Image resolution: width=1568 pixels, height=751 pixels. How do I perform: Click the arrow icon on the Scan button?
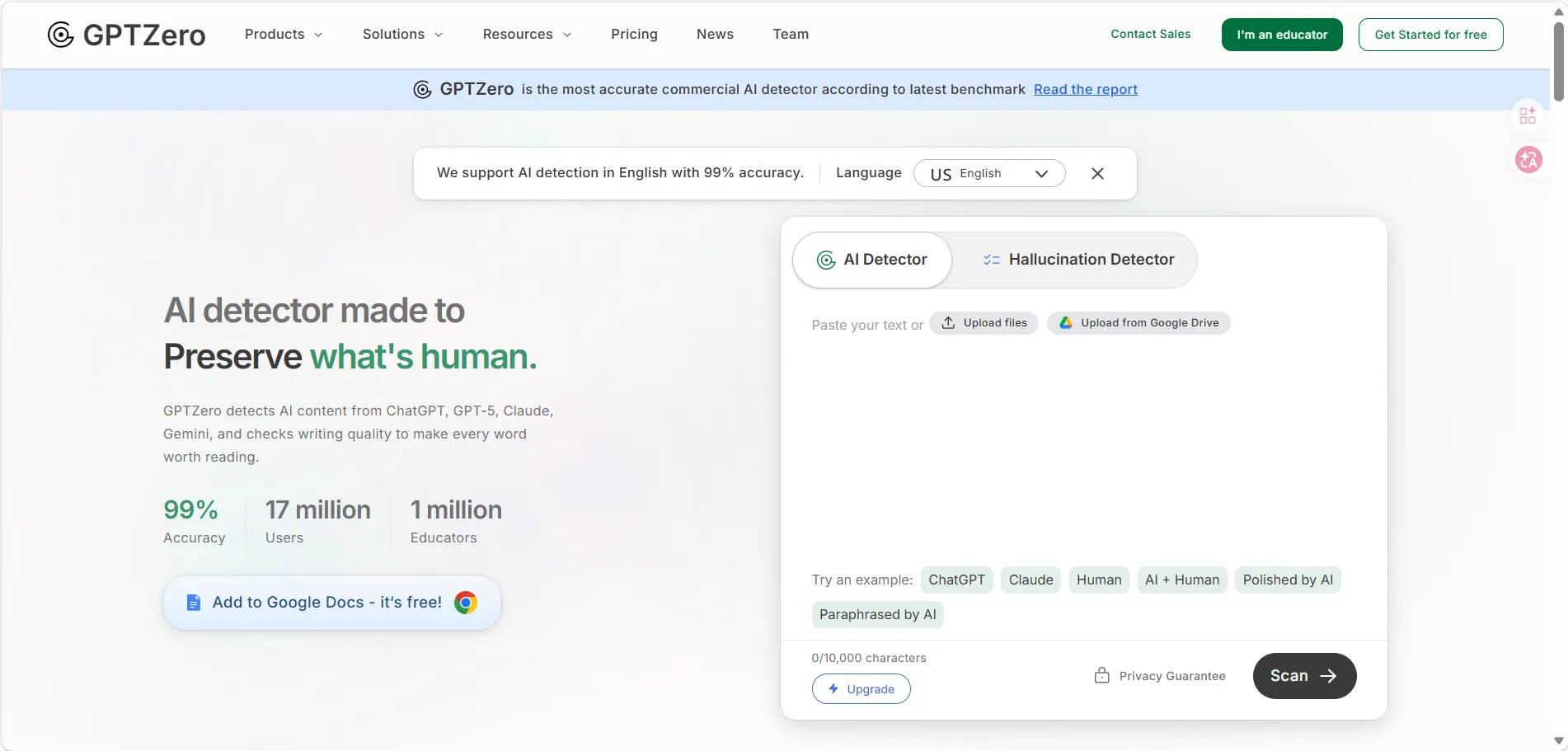[x=1328, y=676]
